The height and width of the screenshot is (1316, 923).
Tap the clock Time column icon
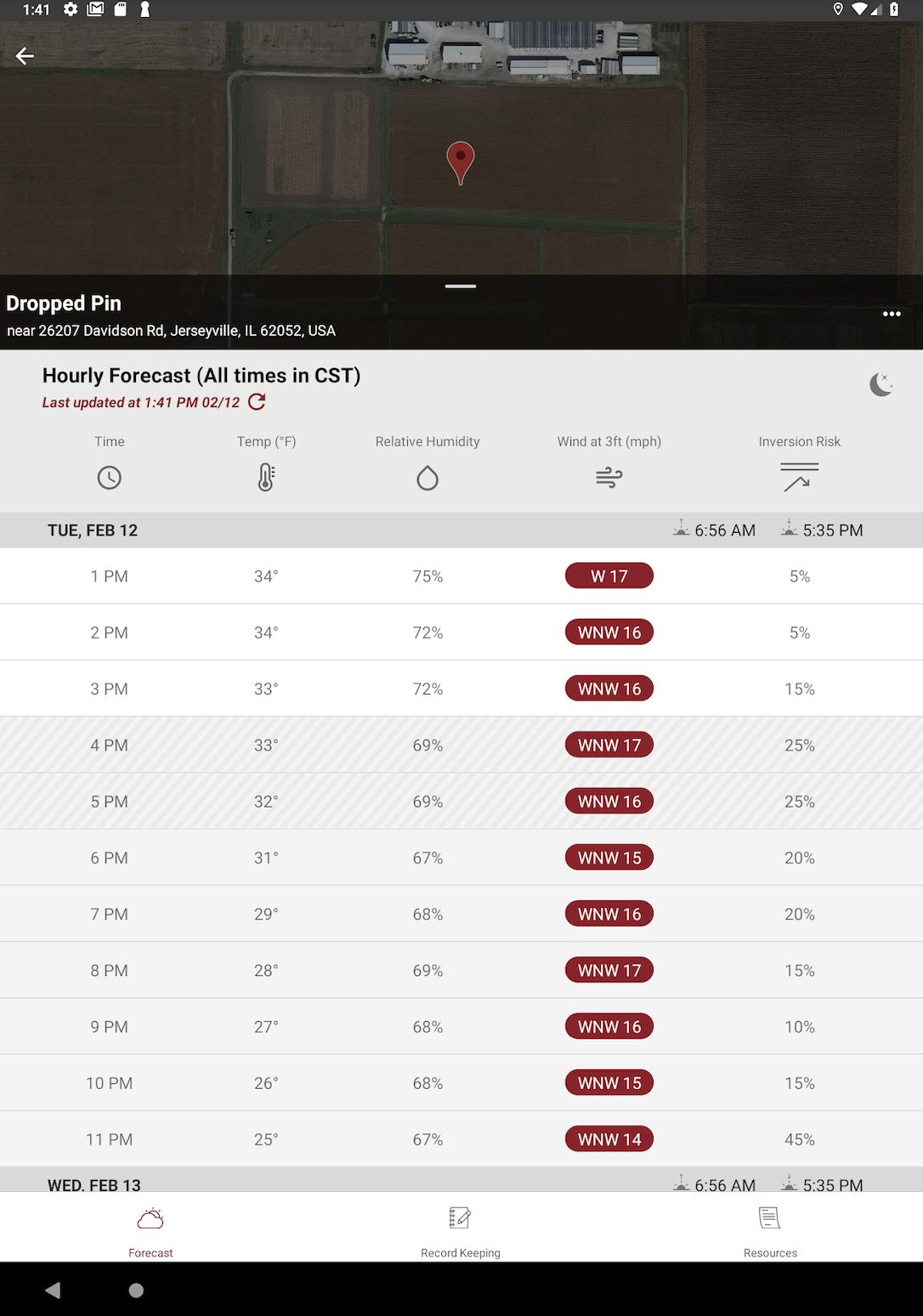click(x=110, y=478)
